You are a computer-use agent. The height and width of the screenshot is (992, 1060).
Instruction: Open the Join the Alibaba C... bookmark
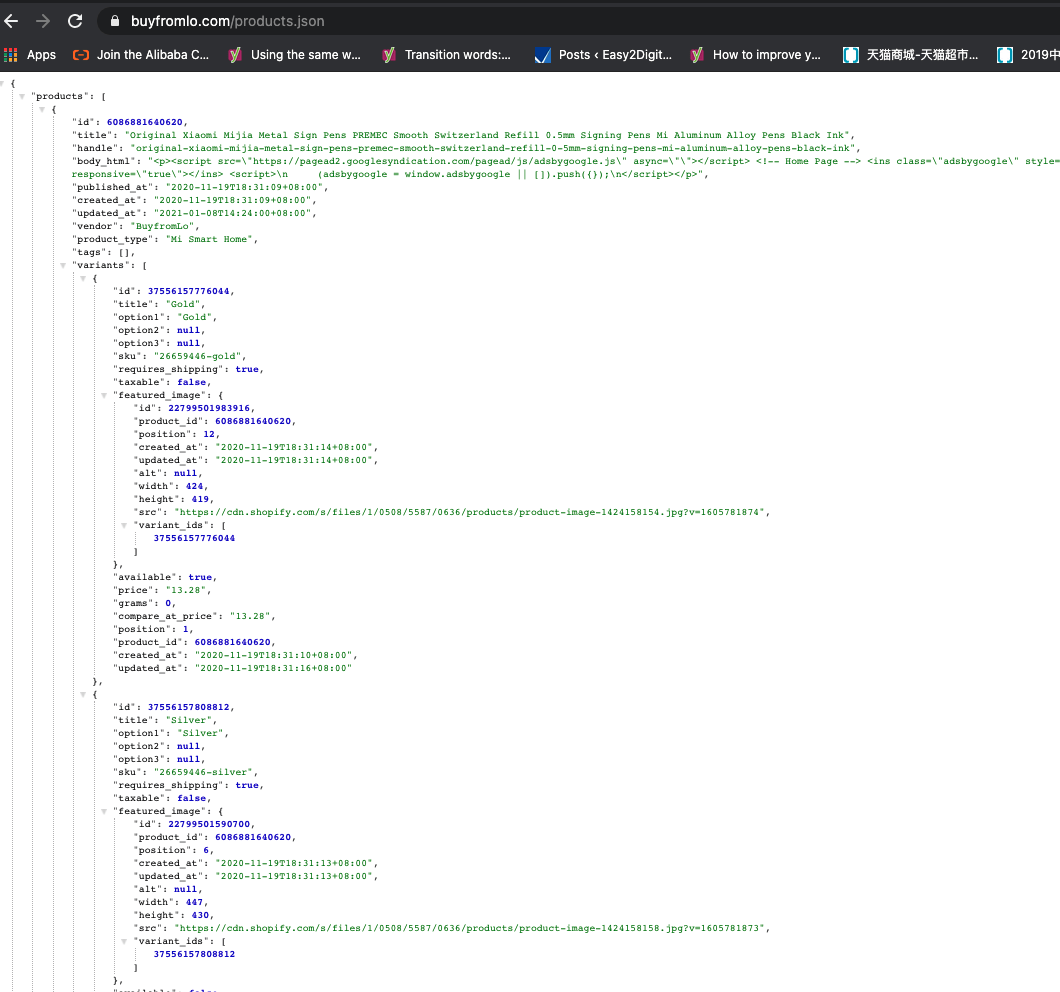(x=141, y=55)
